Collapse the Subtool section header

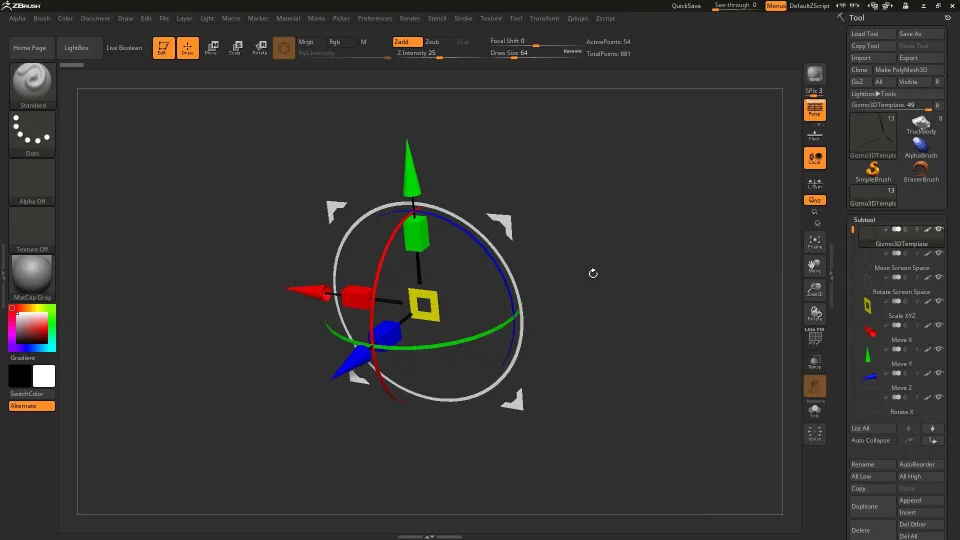(865, 219)
